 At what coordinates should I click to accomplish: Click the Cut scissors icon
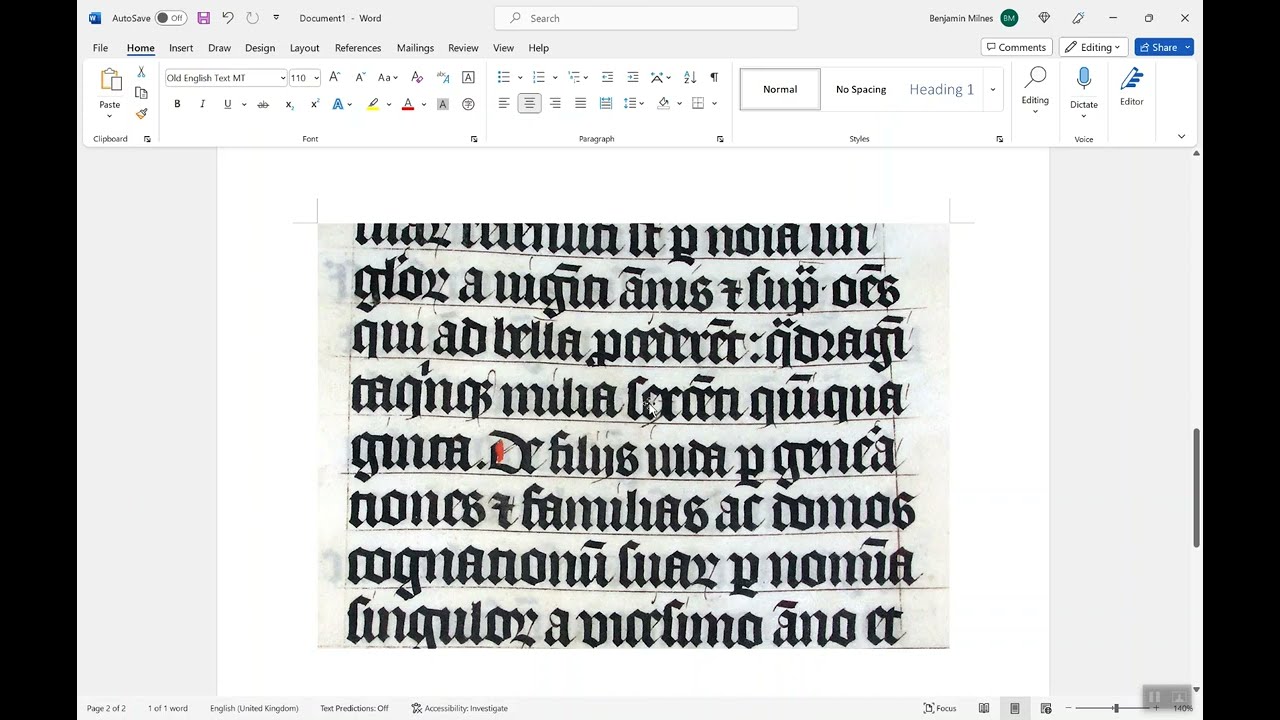coord(141,73)
